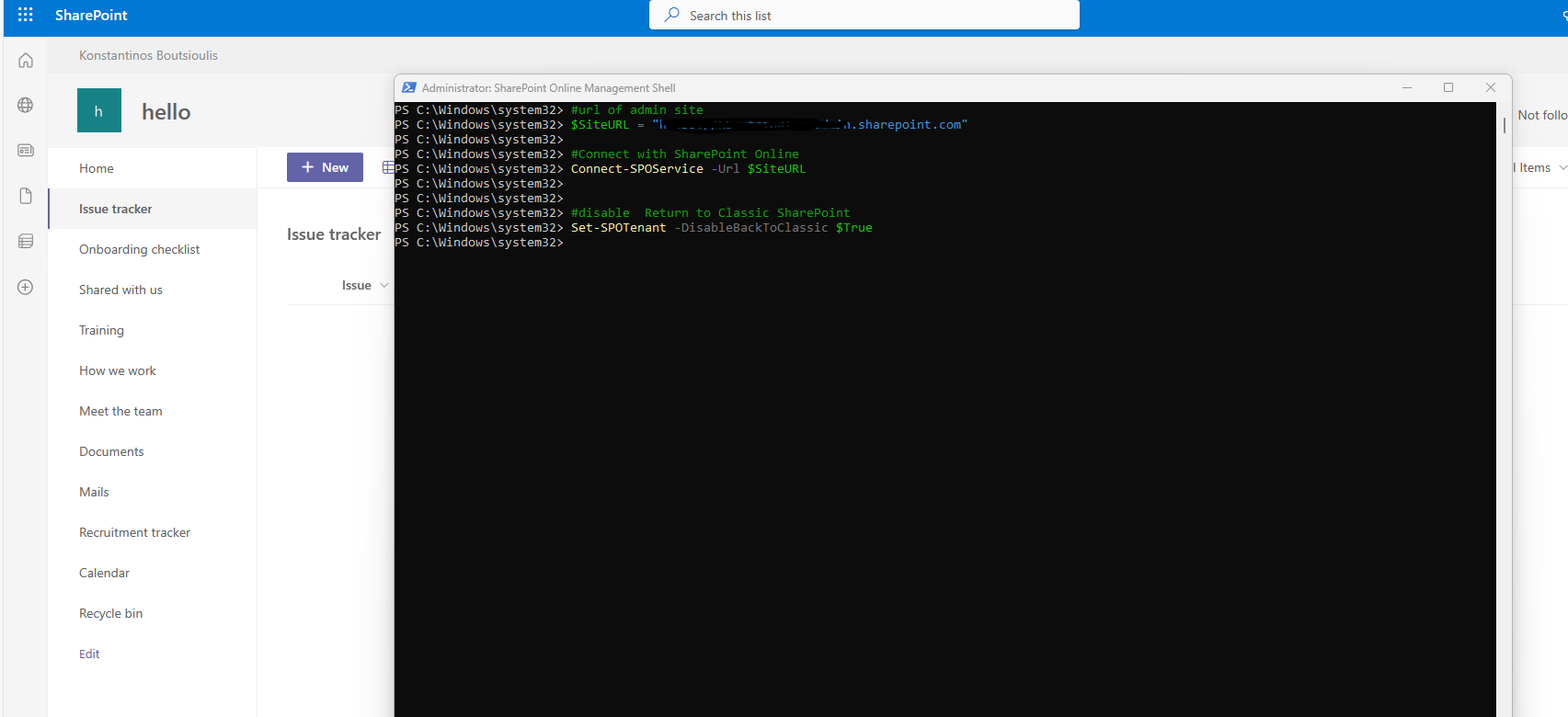
Task: Open My sites globe icon
Action: pos(26,105)
